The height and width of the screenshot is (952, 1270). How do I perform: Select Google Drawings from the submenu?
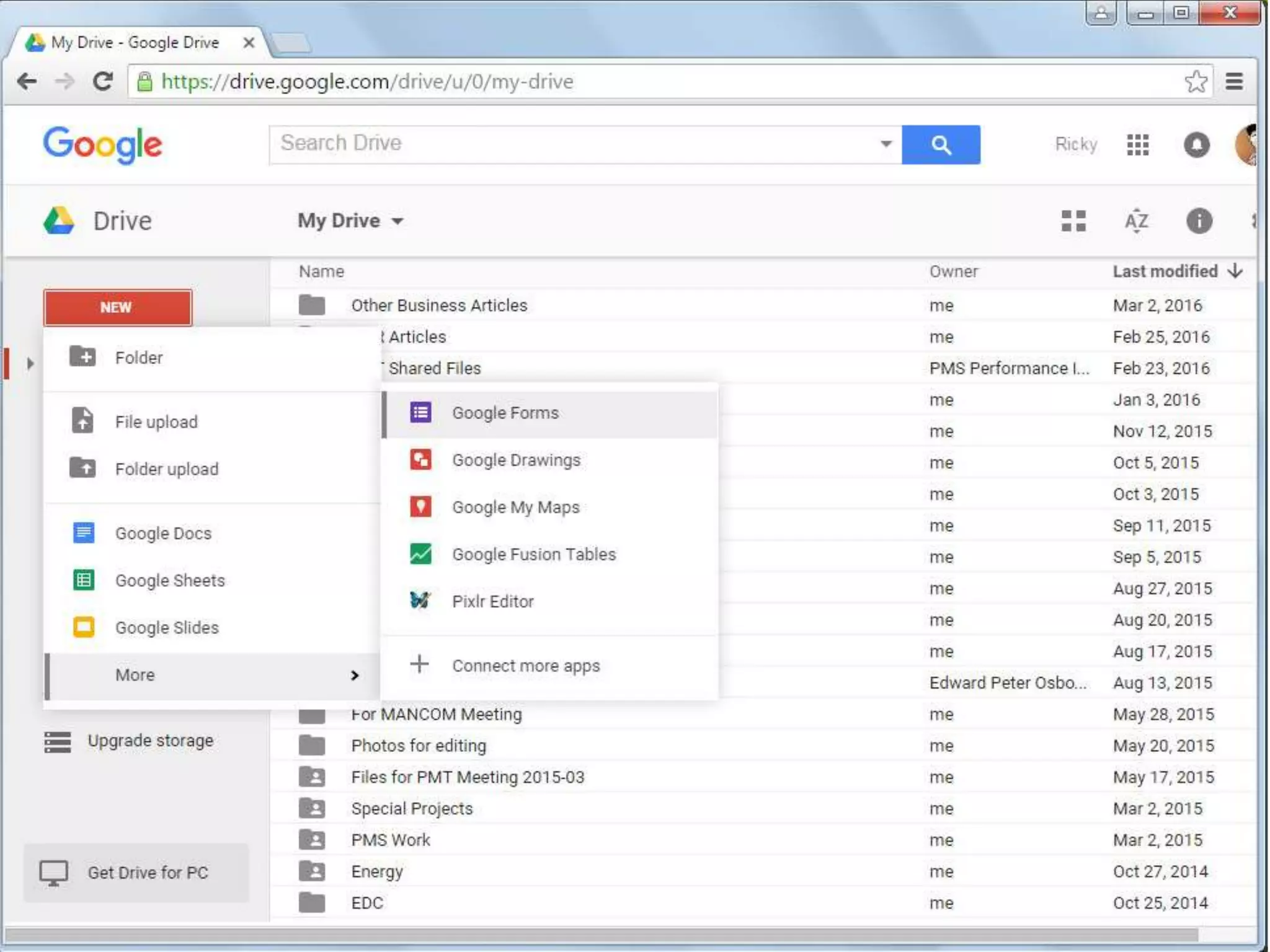516,460
